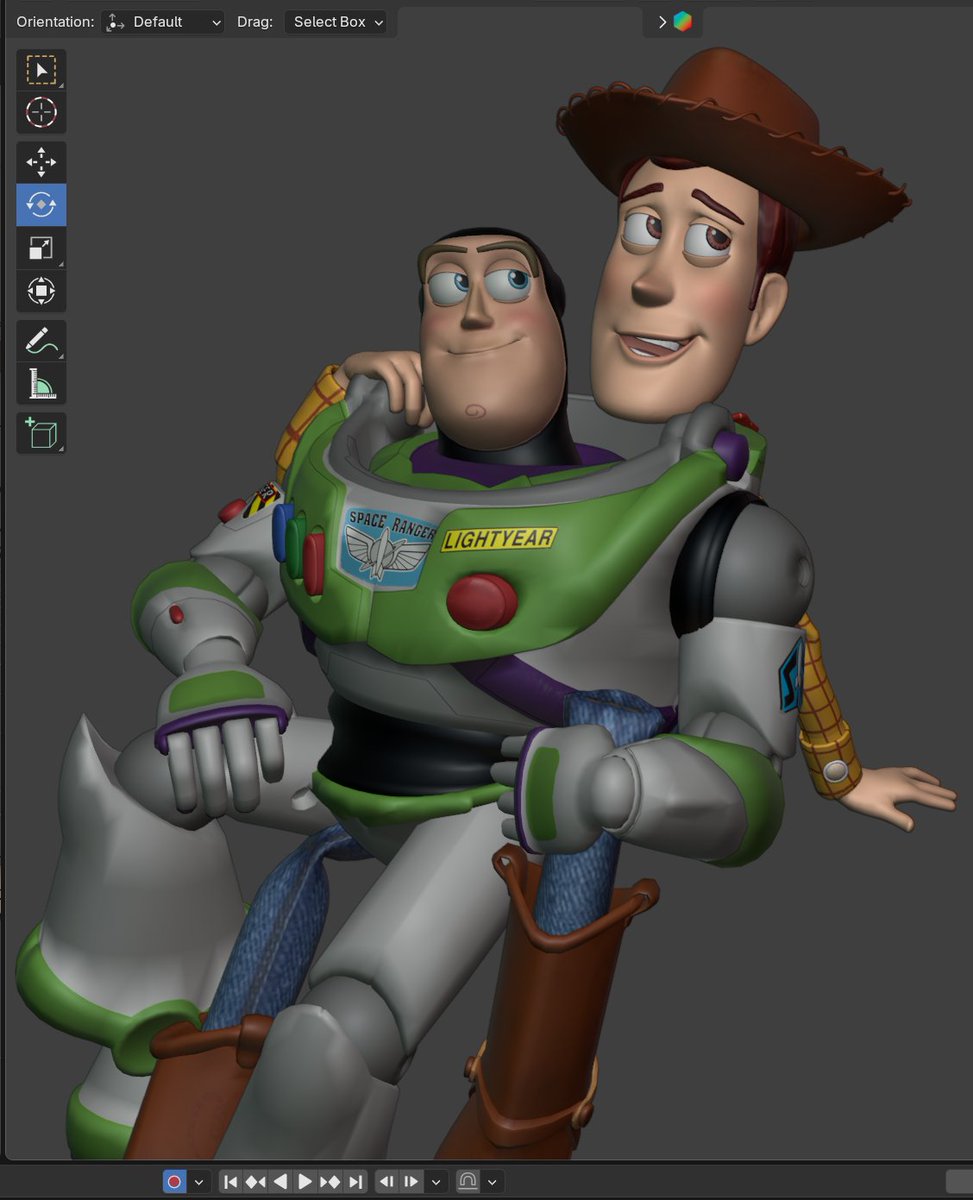Pick the Scale tool
Image resolution: width=973 pixels, height=1200 pixels.
[41, 248]
